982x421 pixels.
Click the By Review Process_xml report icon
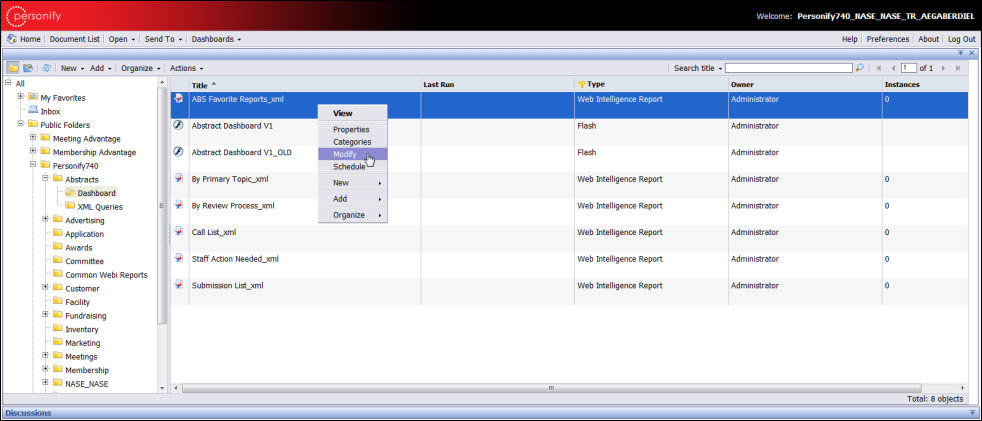(178, 205)
